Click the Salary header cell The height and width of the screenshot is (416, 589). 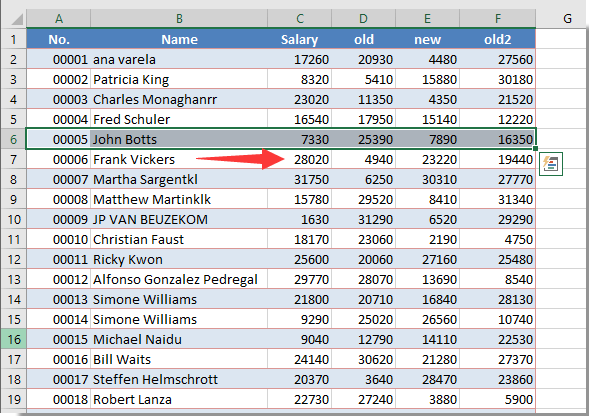(x=299, y=39)
